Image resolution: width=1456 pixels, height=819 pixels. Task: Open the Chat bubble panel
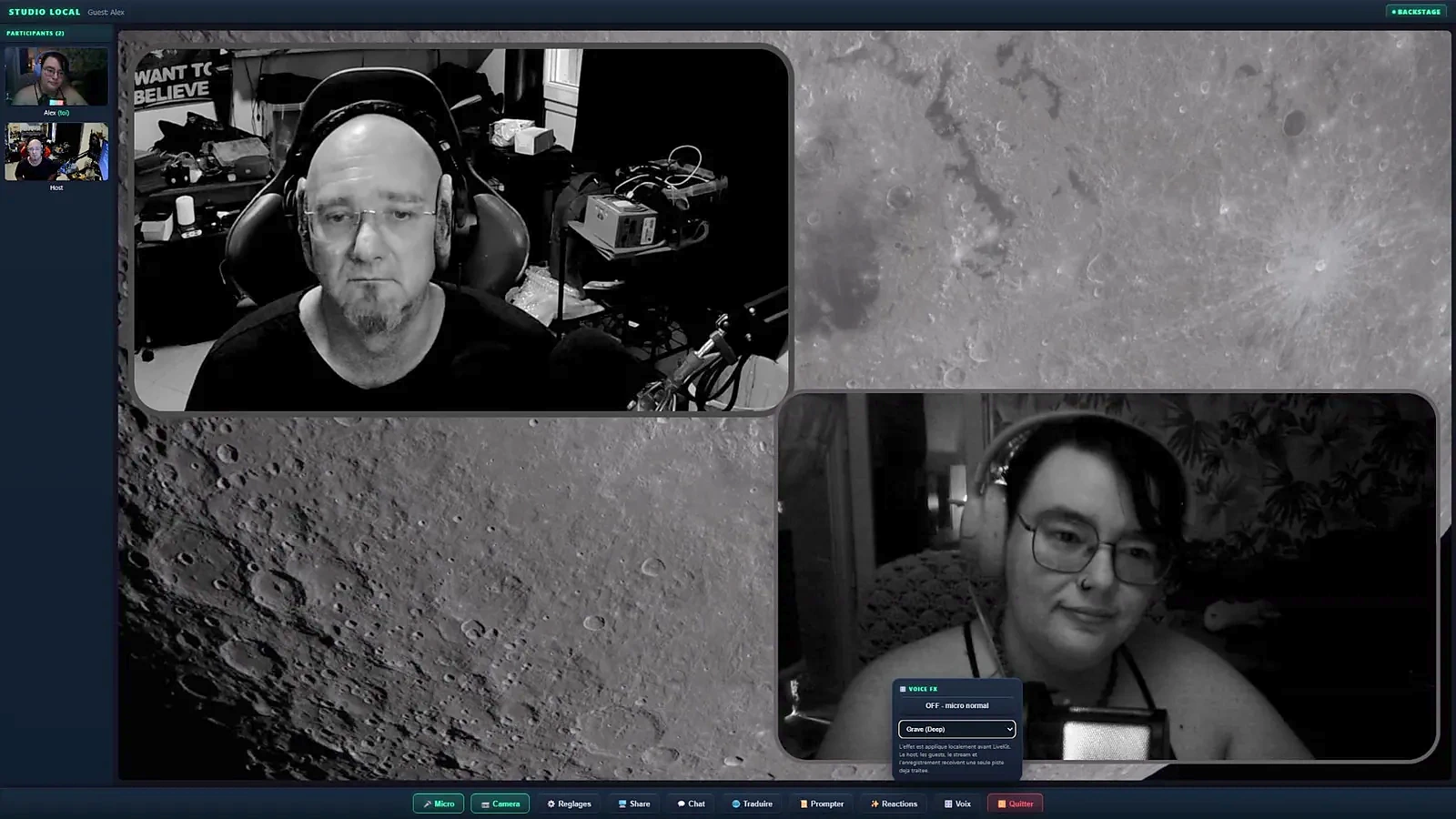tap(691, 804)
